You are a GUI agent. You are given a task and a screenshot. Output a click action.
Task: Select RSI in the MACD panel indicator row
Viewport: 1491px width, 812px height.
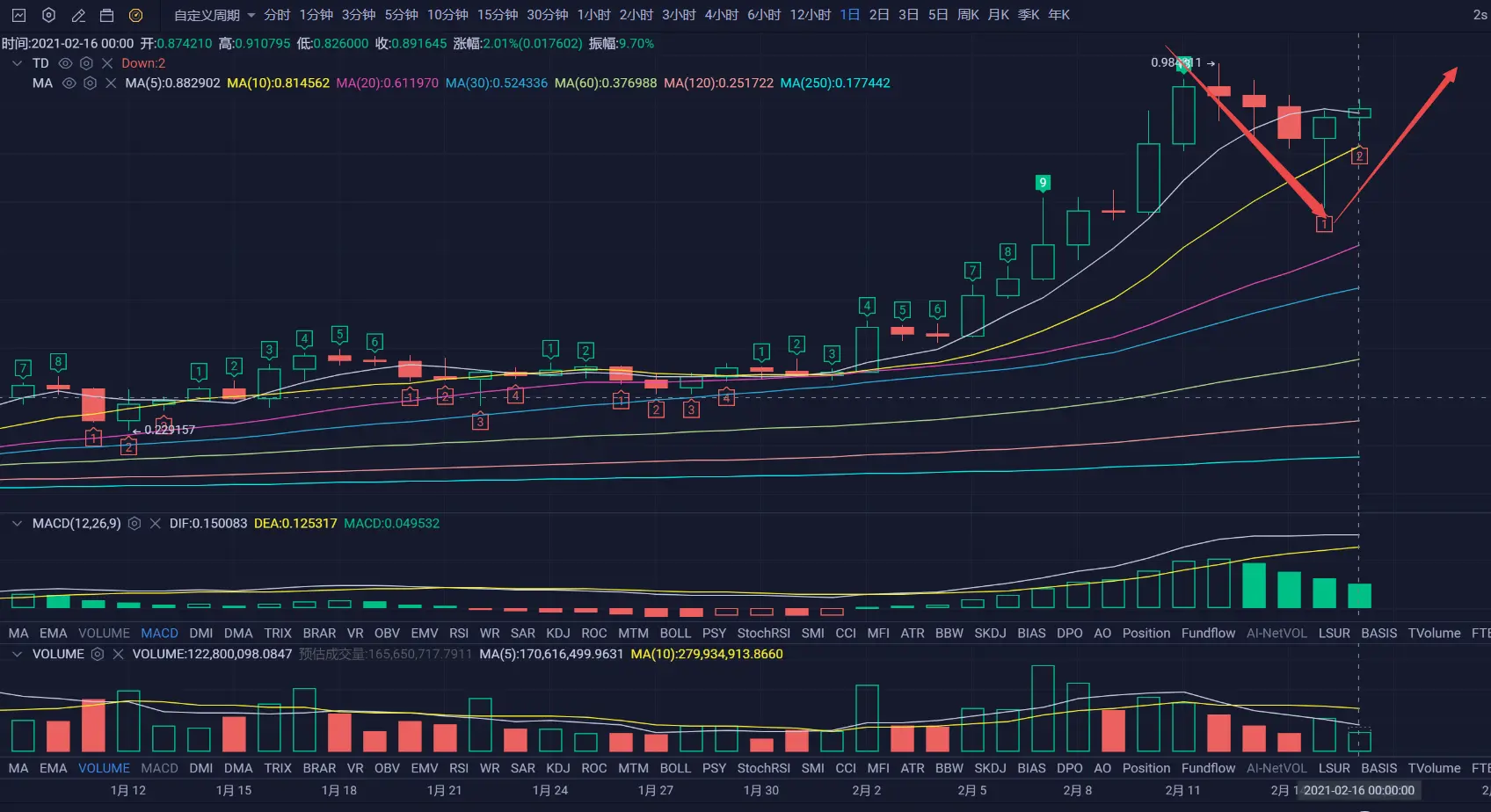[x=459, y=634]
